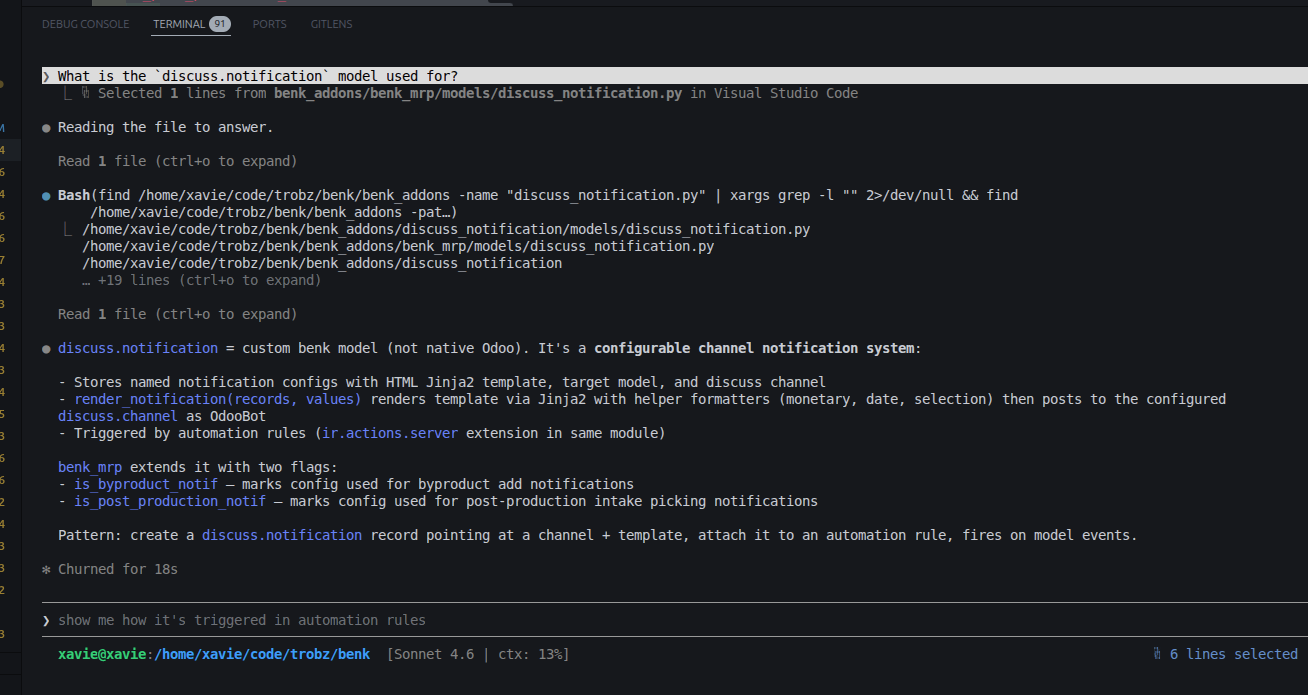Open the GITLENS panel tab
1308x695 pixels.
point(331,24)
